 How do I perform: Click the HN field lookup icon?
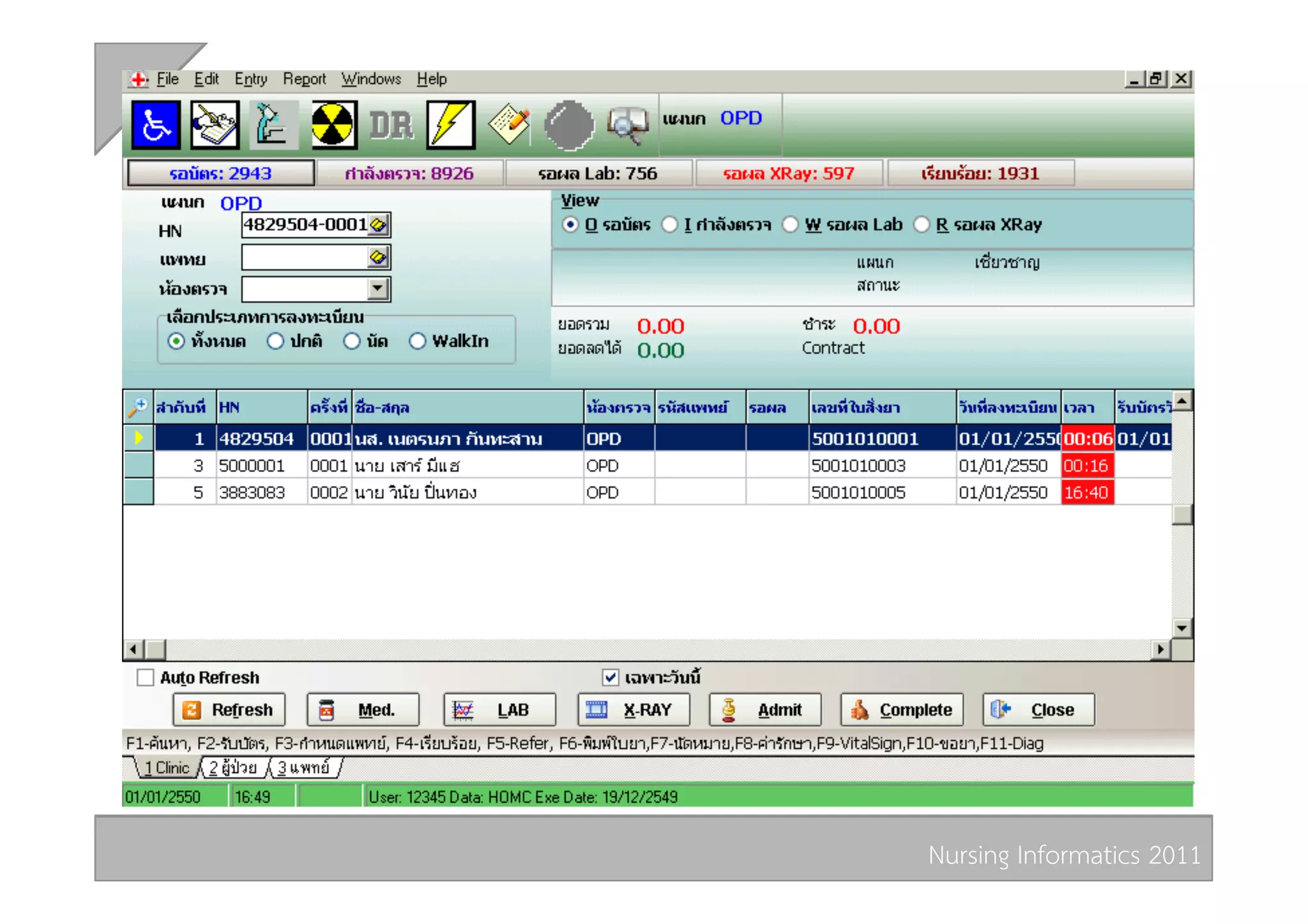point(379,225)
